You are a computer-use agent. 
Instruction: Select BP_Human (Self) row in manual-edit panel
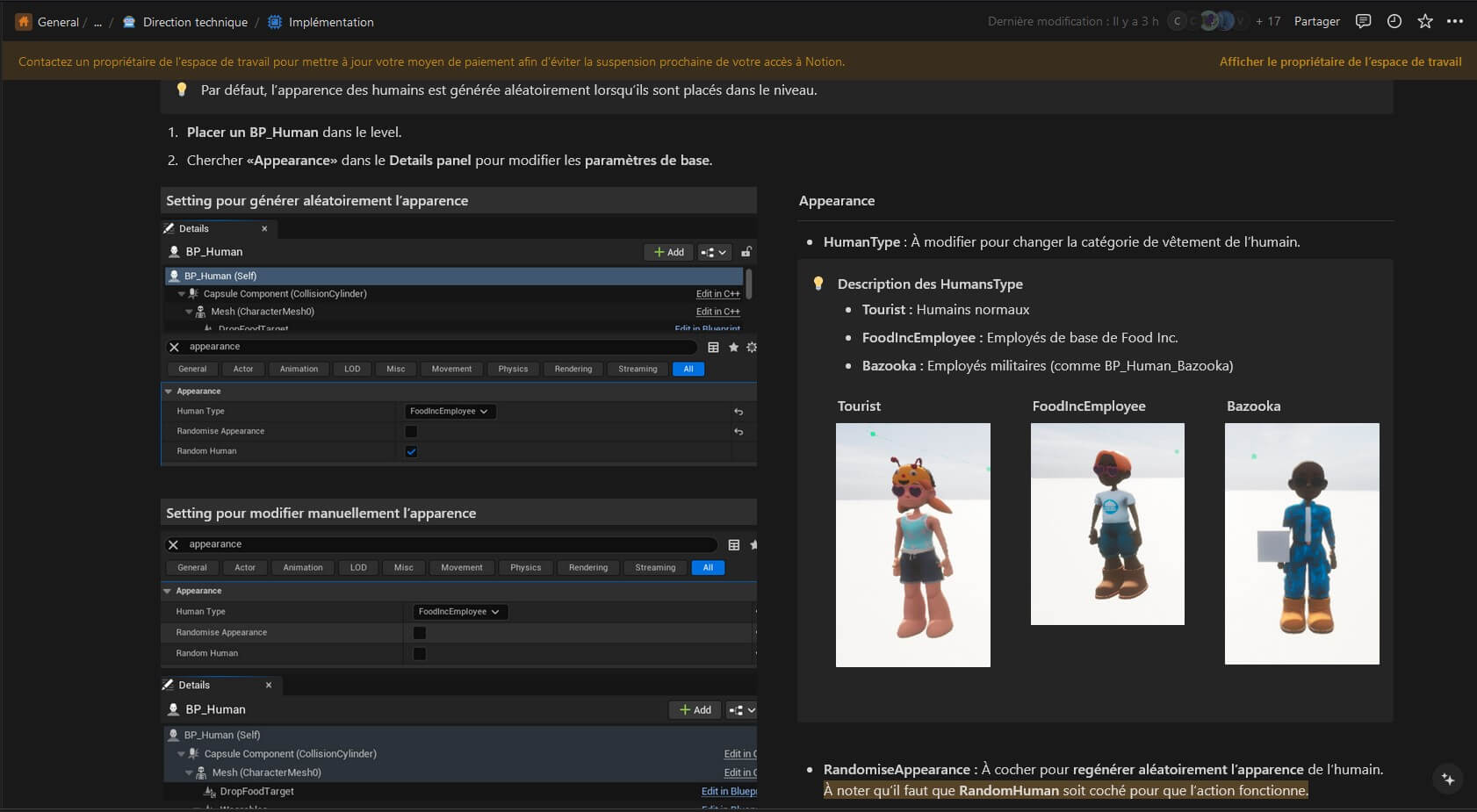point(459,735)
